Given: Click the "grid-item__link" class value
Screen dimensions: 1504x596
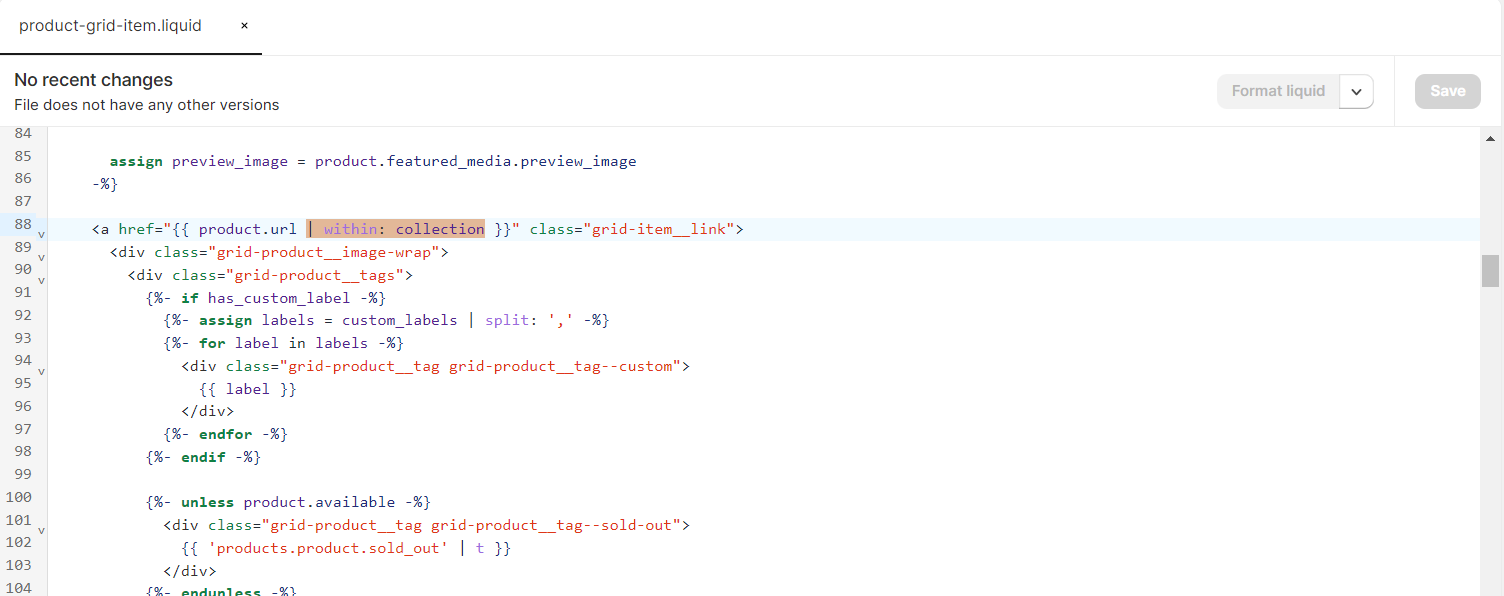Looking at the screenshot, I should pyautogui.click(x=658, y=229).
